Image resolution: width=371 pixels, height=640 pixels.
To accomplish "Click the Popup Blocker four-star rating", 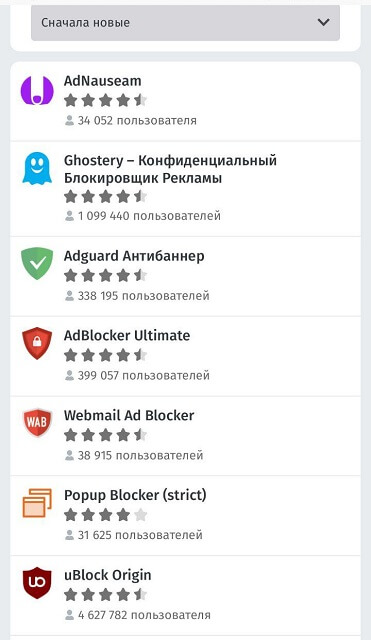I will click(105, 515).
